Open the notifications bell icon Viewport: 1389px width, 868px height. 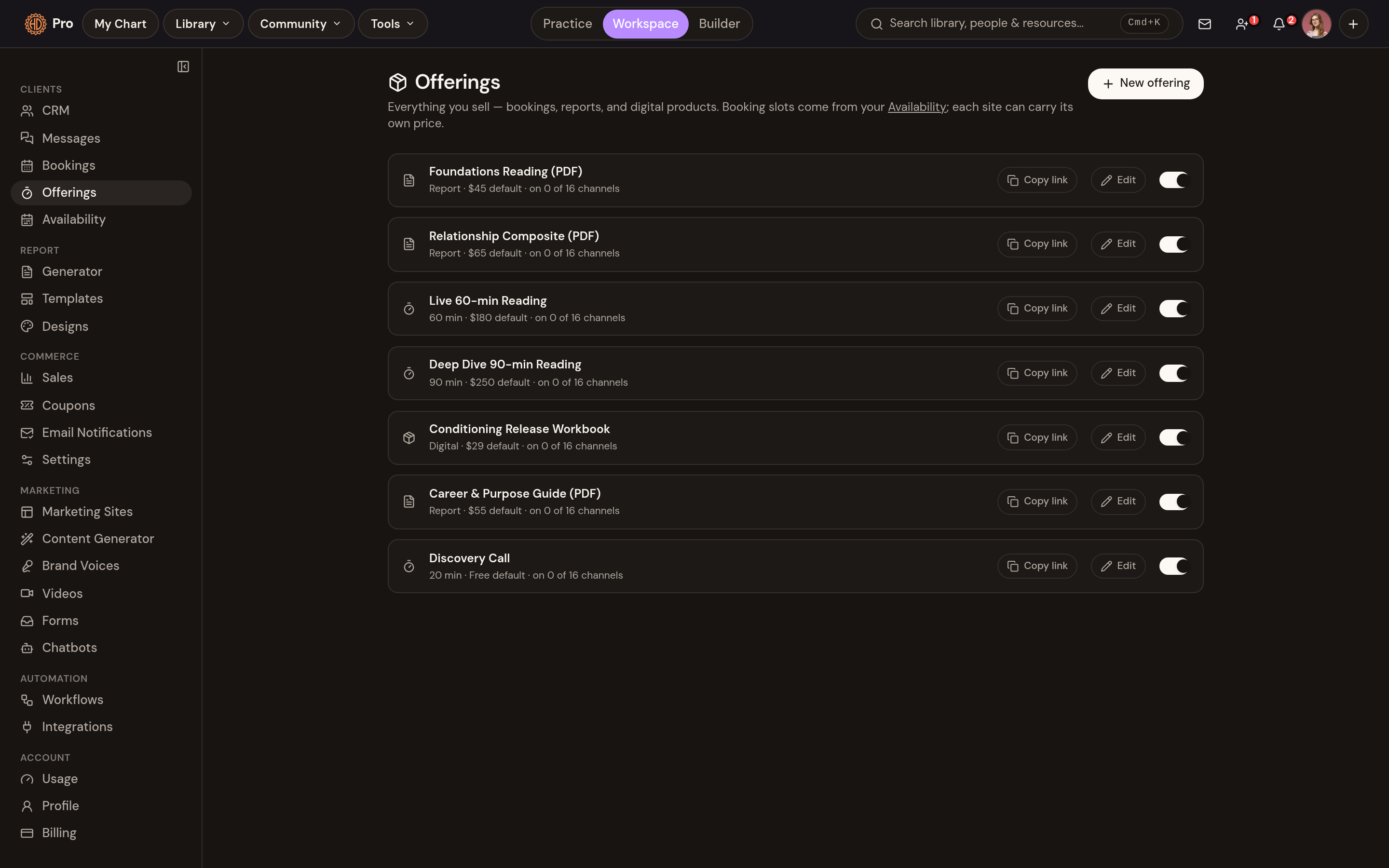pos(1280,24)
